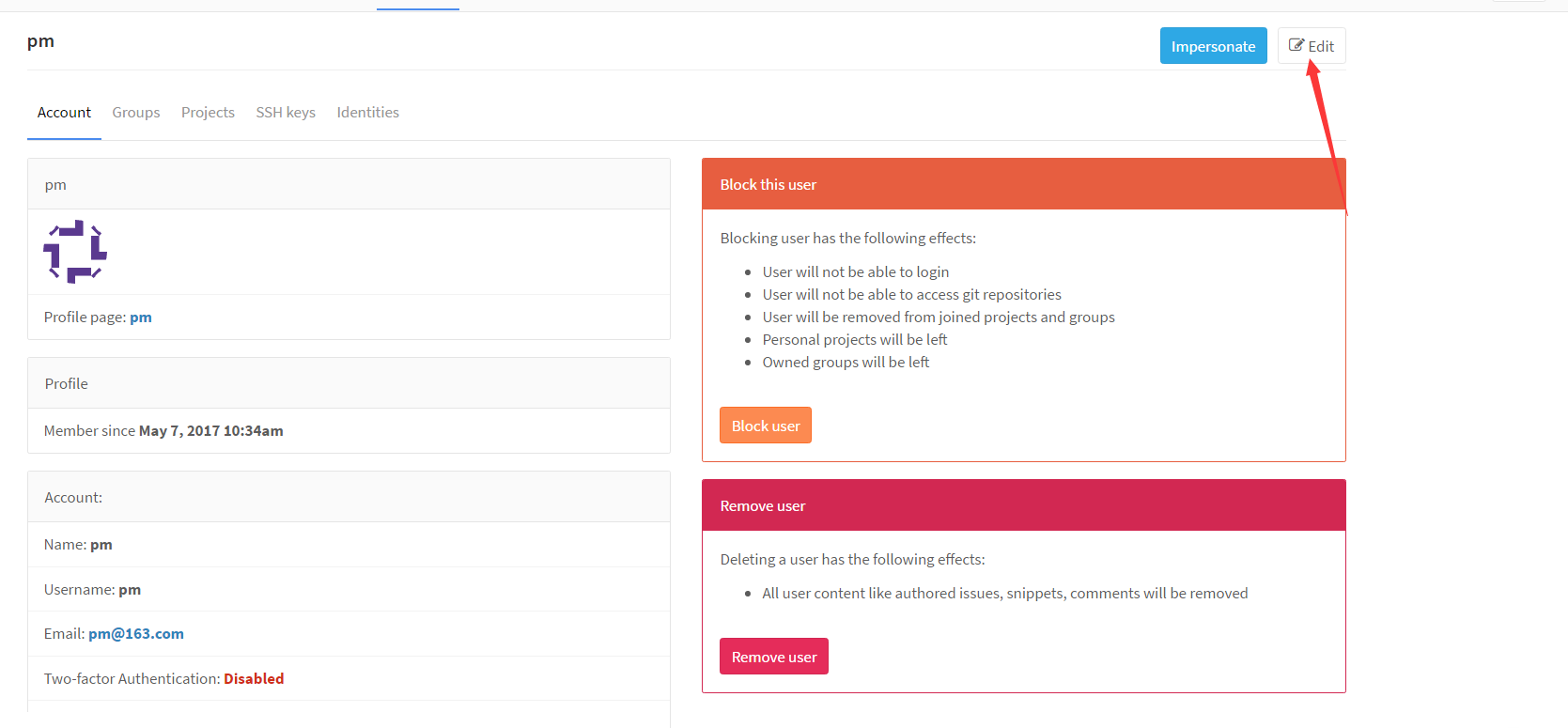Click the pm@163.com email link
The height and width of the screenshot is (728, 1568).
pos(136,634)
